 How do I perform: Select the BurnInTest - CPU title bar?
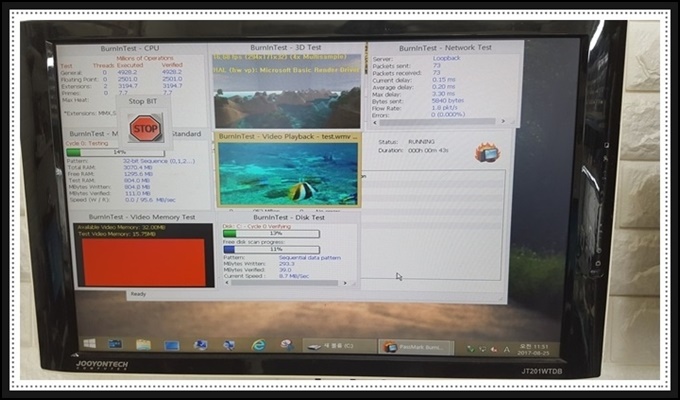point(130,49)
